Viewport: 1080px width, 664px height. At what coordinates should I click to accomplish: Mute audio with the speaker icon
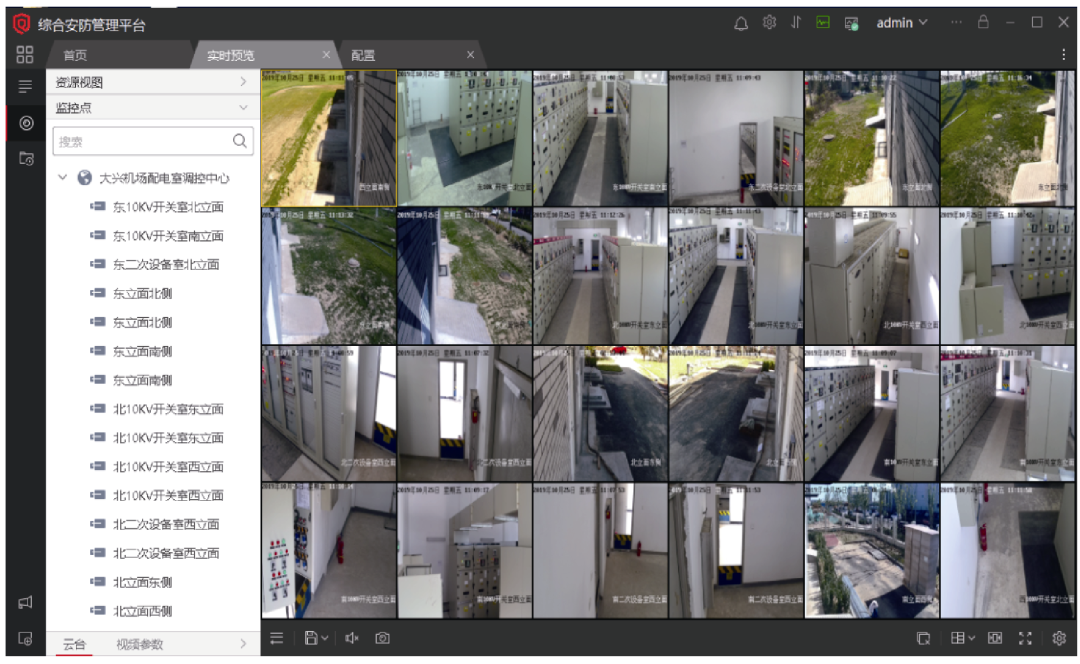pos(351,639)
